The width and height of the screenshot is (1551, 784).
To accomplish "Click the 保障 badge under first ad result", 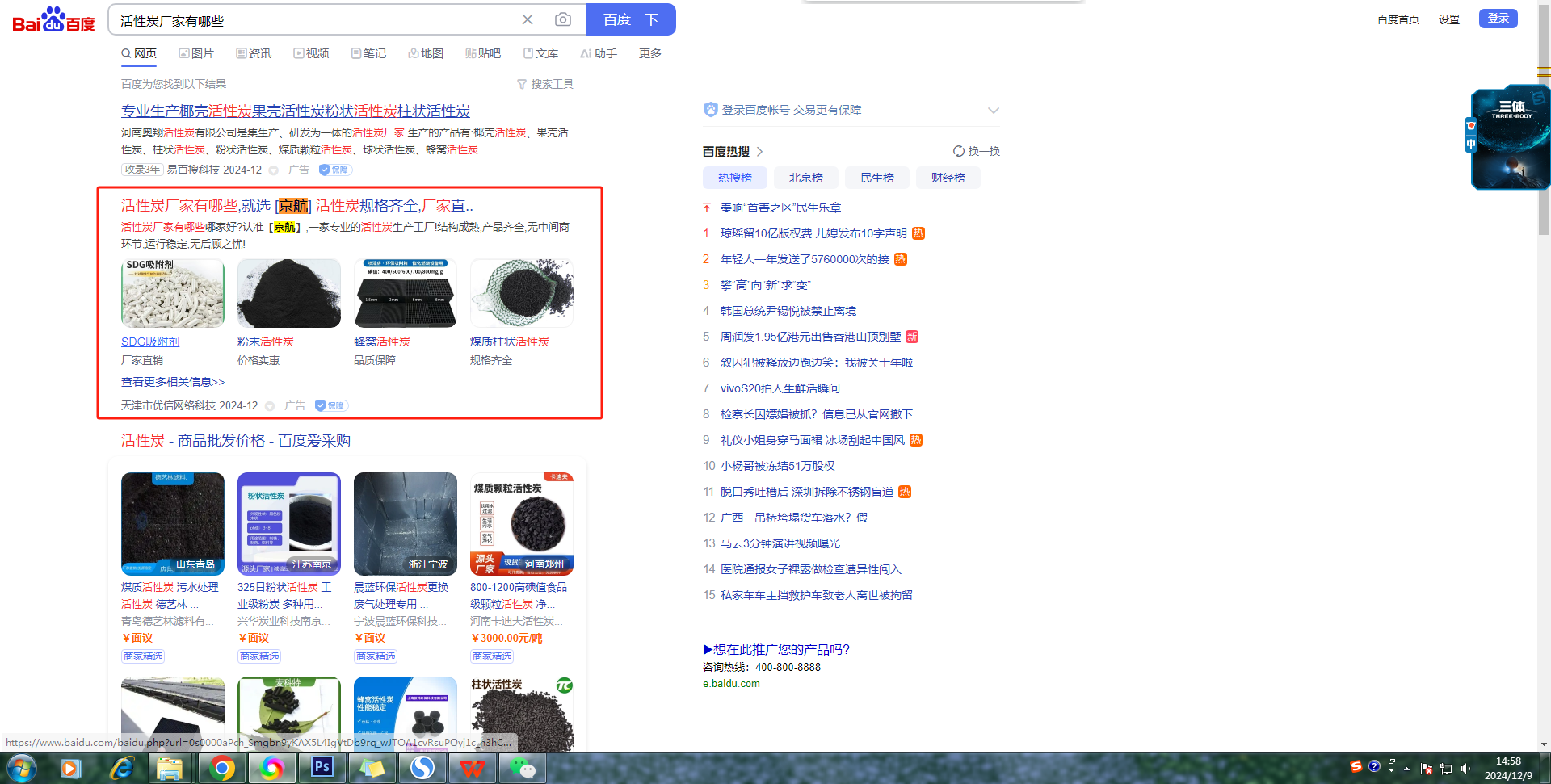I will pyautogui.click(x=334, y=170).
